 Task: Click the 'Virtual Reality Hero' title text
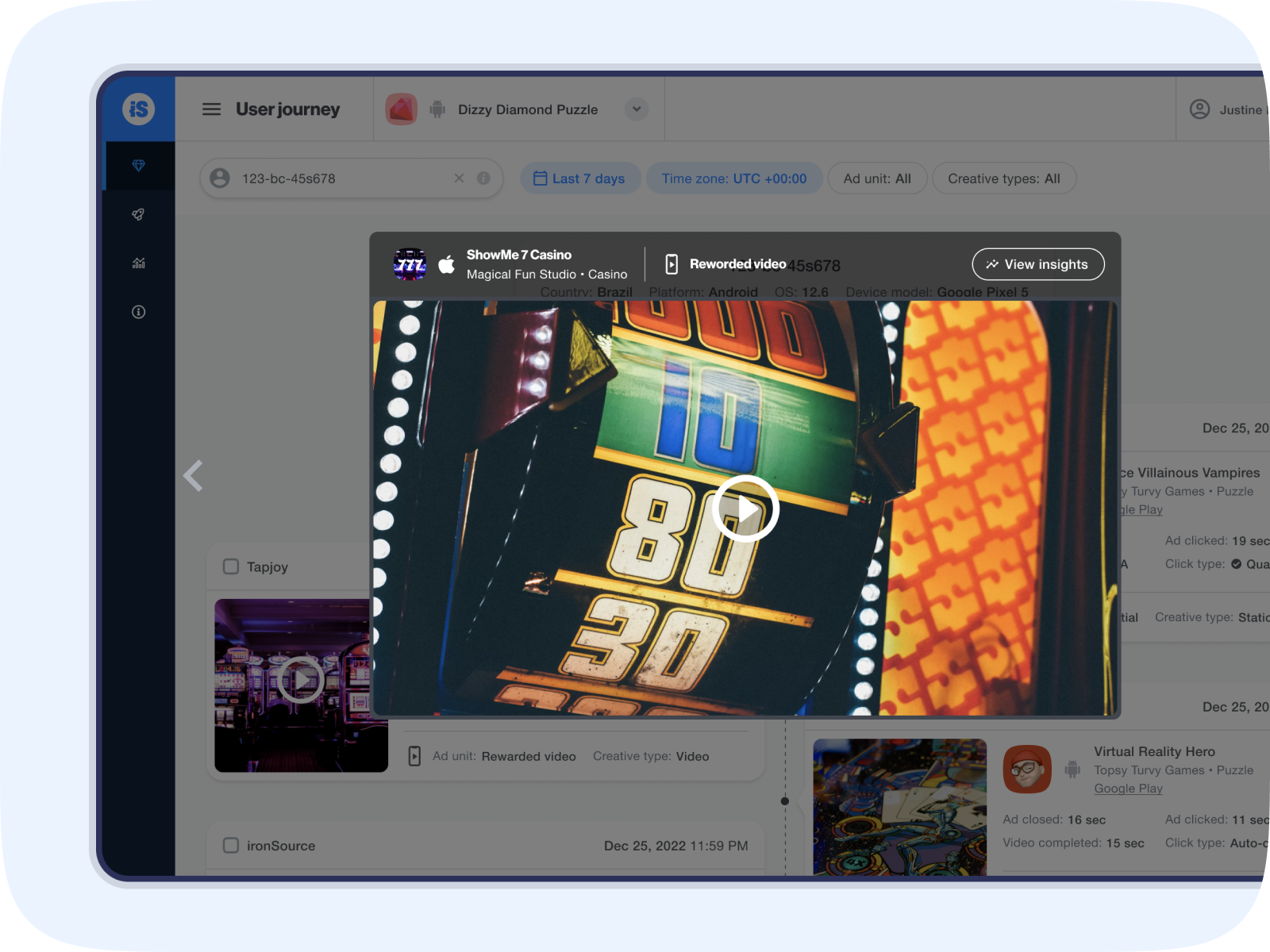coord(1154,751)
